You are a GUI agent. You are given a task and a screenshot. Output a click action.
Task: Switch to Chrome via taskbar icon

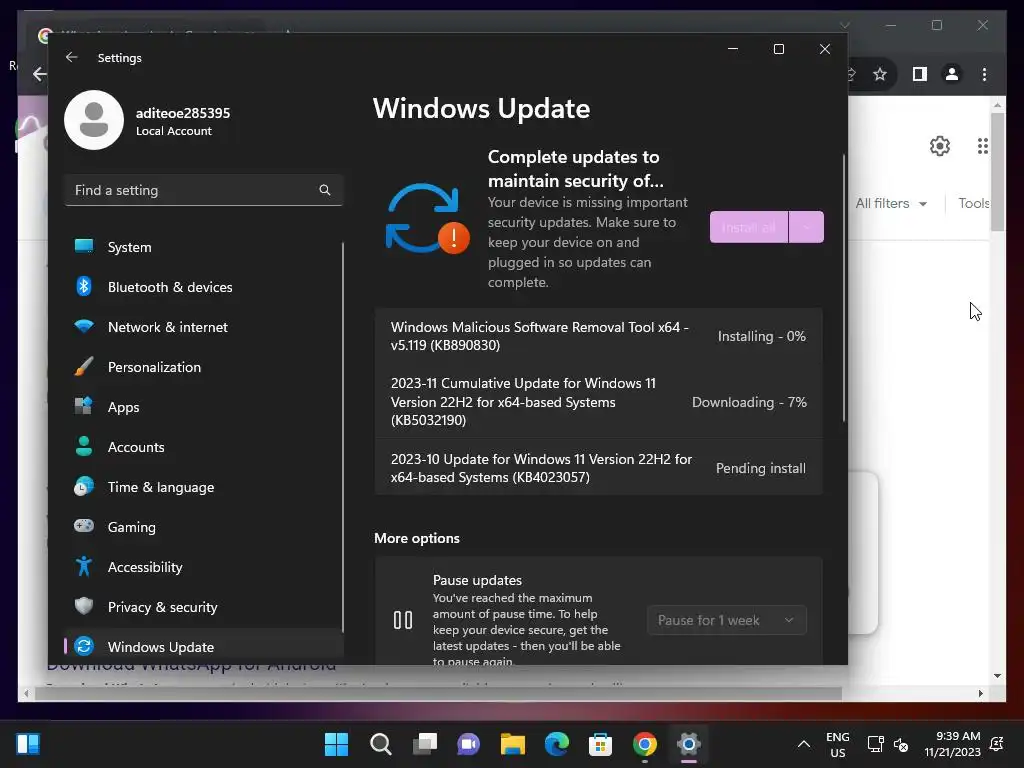(x=645, y=744)
